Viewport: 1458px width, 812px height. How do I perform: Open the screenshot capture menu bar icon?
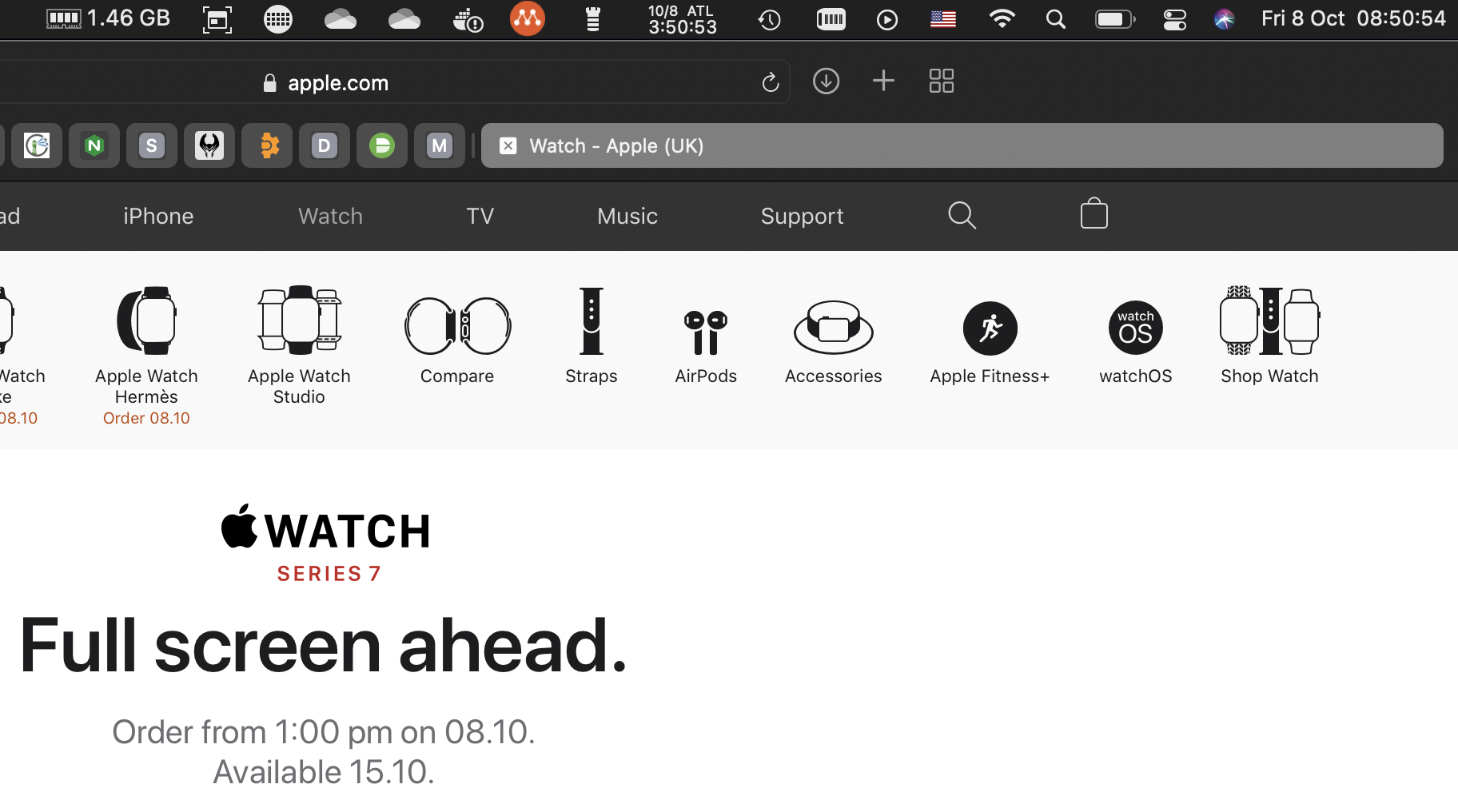click(x=217, y=19)
